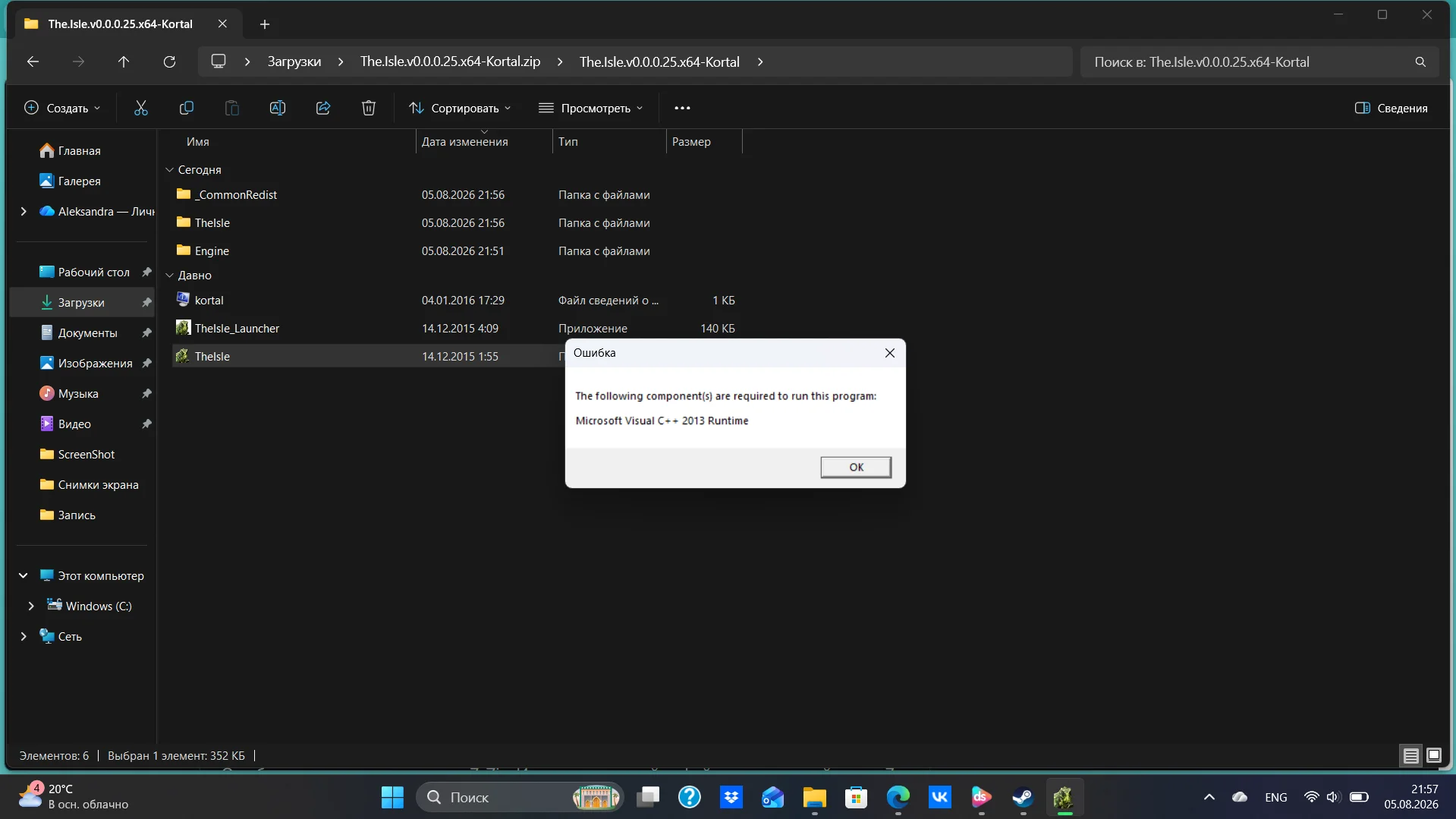Click the Cut scissors icon

[x=141, y=108]
